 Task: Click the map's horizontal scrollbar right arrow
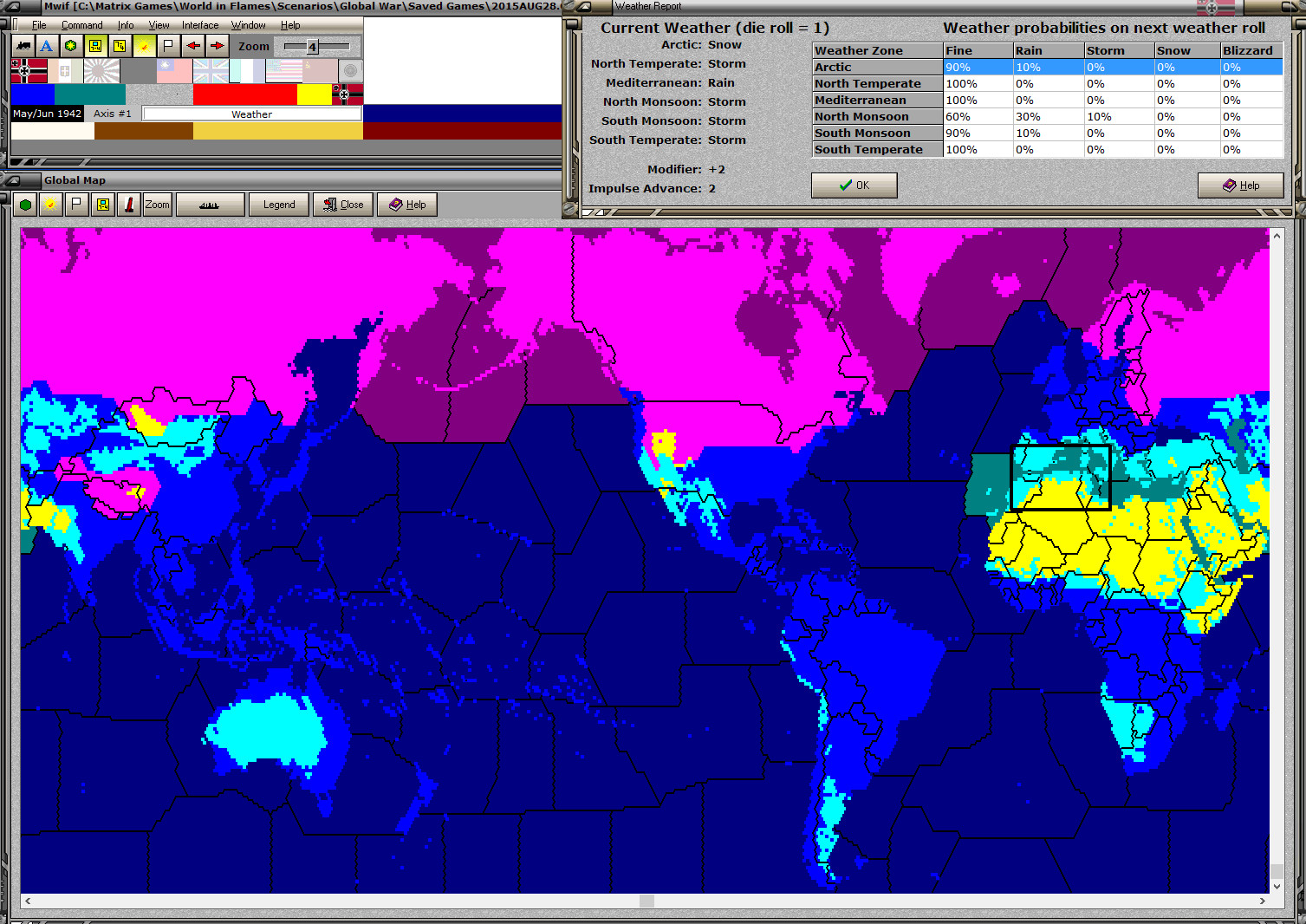coord(1262,901)
